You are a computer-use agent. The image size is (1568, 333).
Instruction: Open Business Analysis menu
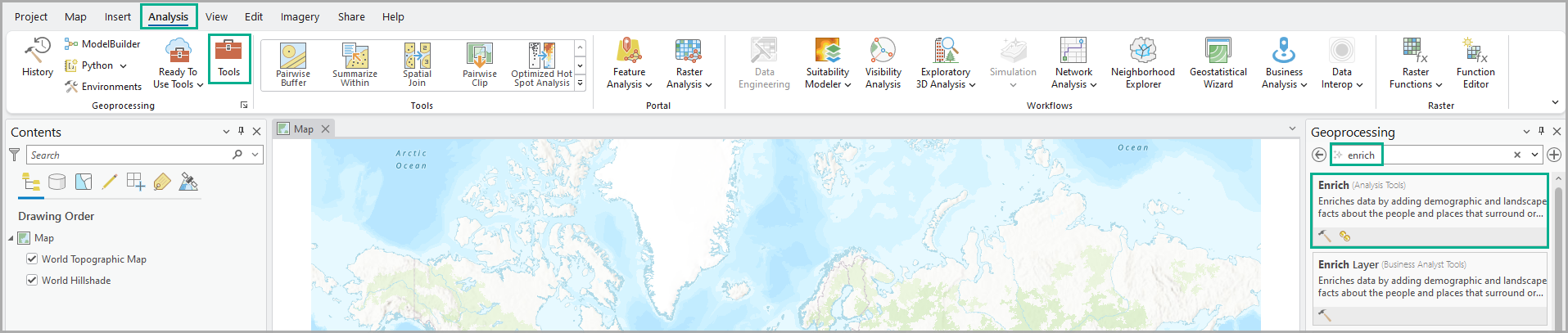(1284, 64)
